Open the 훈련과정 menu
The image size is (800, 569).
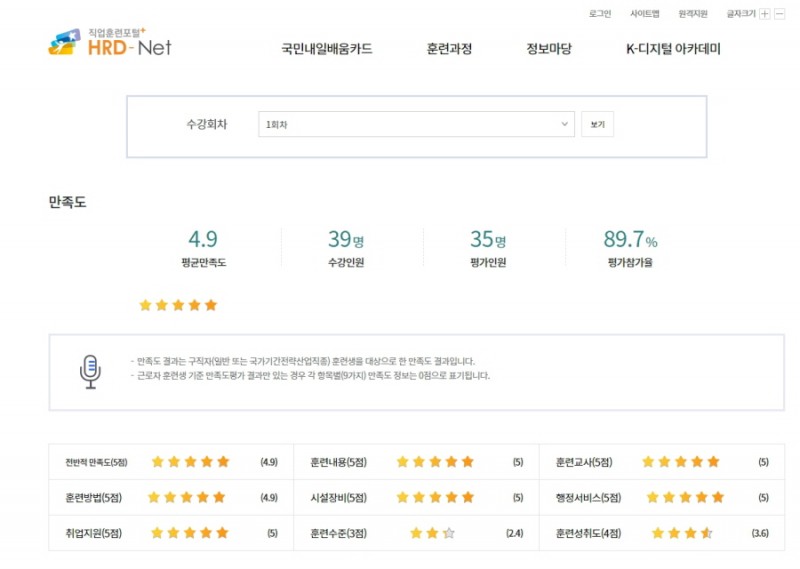pos(449,49)
